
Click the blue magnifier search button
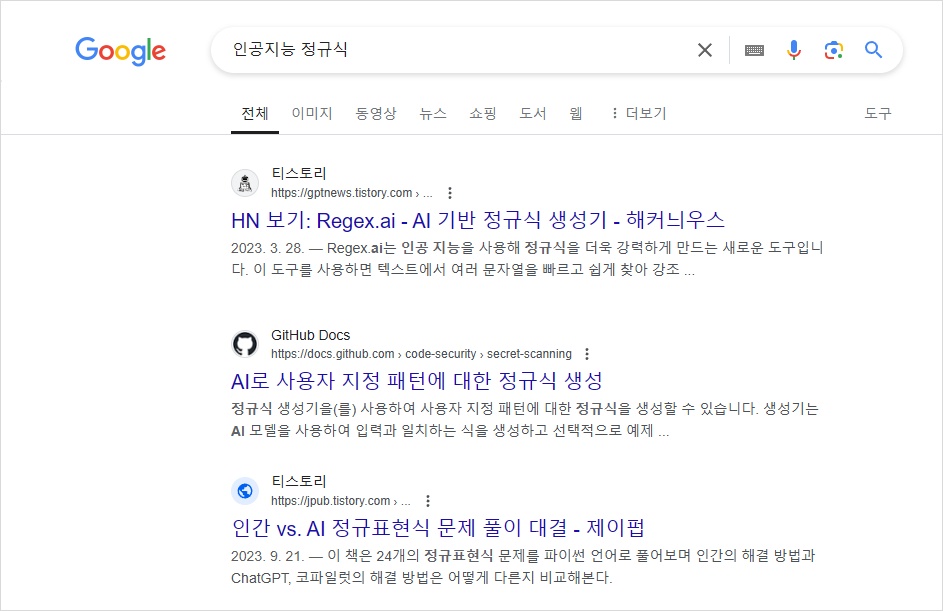[x=873, y=50]
